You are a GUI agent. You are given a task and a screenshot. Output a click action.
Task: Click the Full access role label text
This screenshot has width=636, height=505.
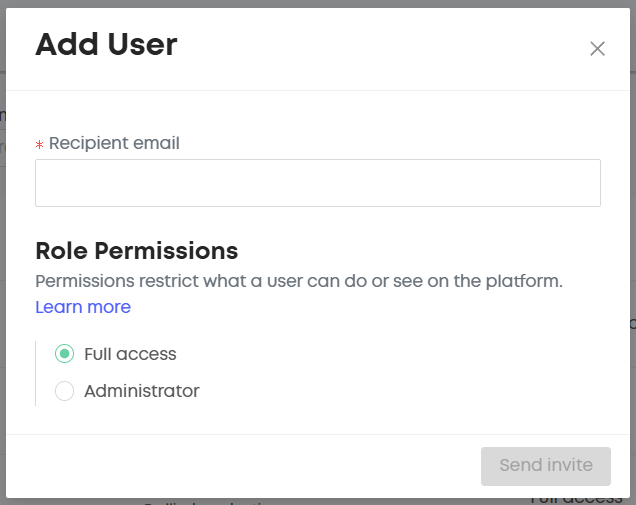coord(130,354)
